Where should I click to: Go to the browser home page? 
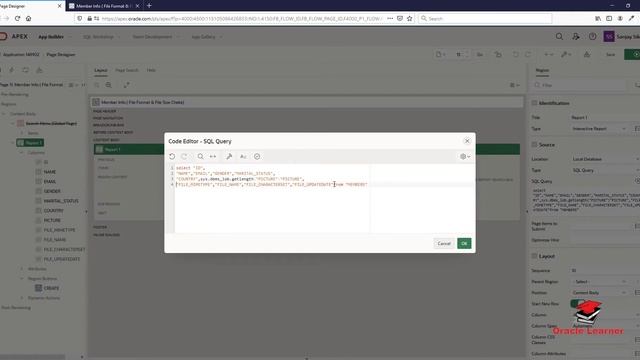pyautogui.click(x=29, y=18)
